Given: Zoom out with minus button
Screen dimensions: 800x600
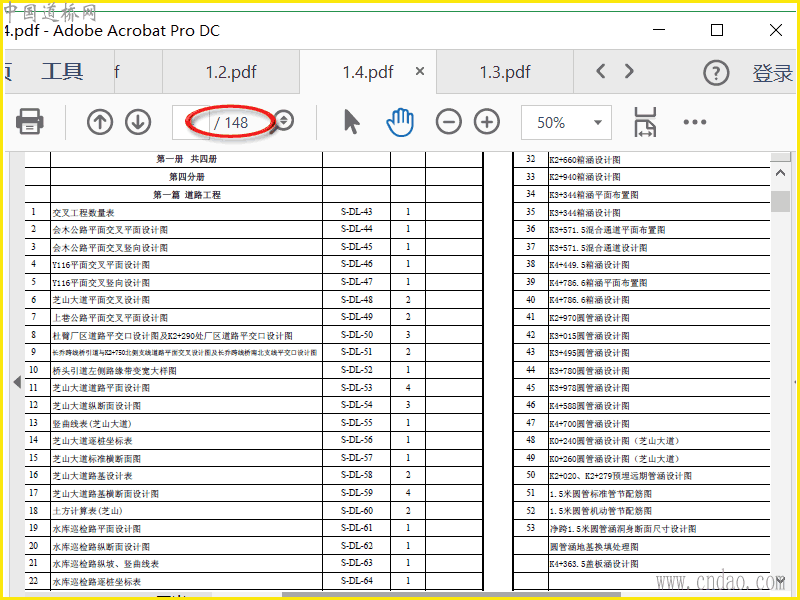Looking at the screenshot, I should pyautogui.click(x=448, y=122).
